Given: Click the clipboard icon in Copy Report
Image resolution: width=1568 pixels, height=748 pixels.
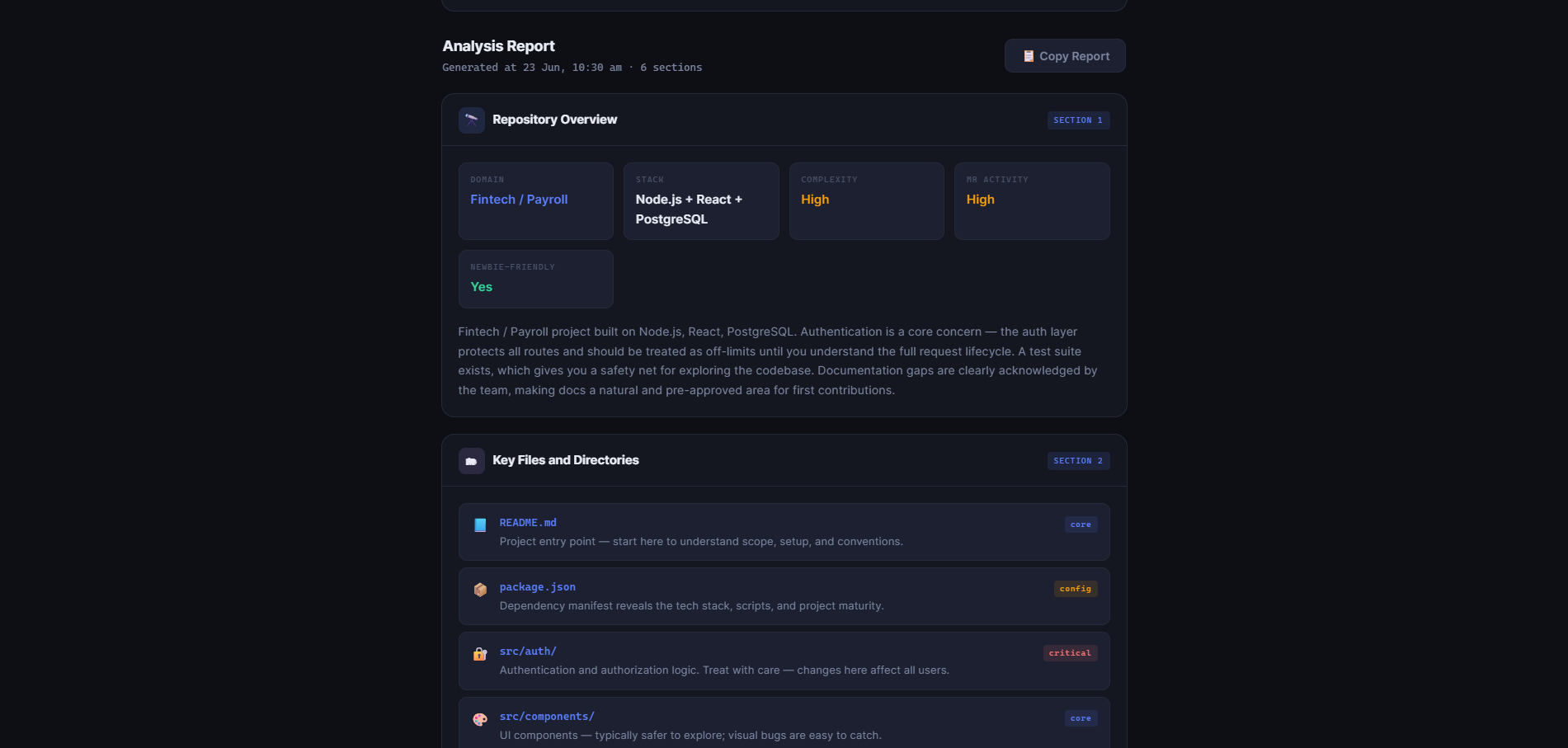Looking at the screenshot, I should click(x=1029, y=56).
